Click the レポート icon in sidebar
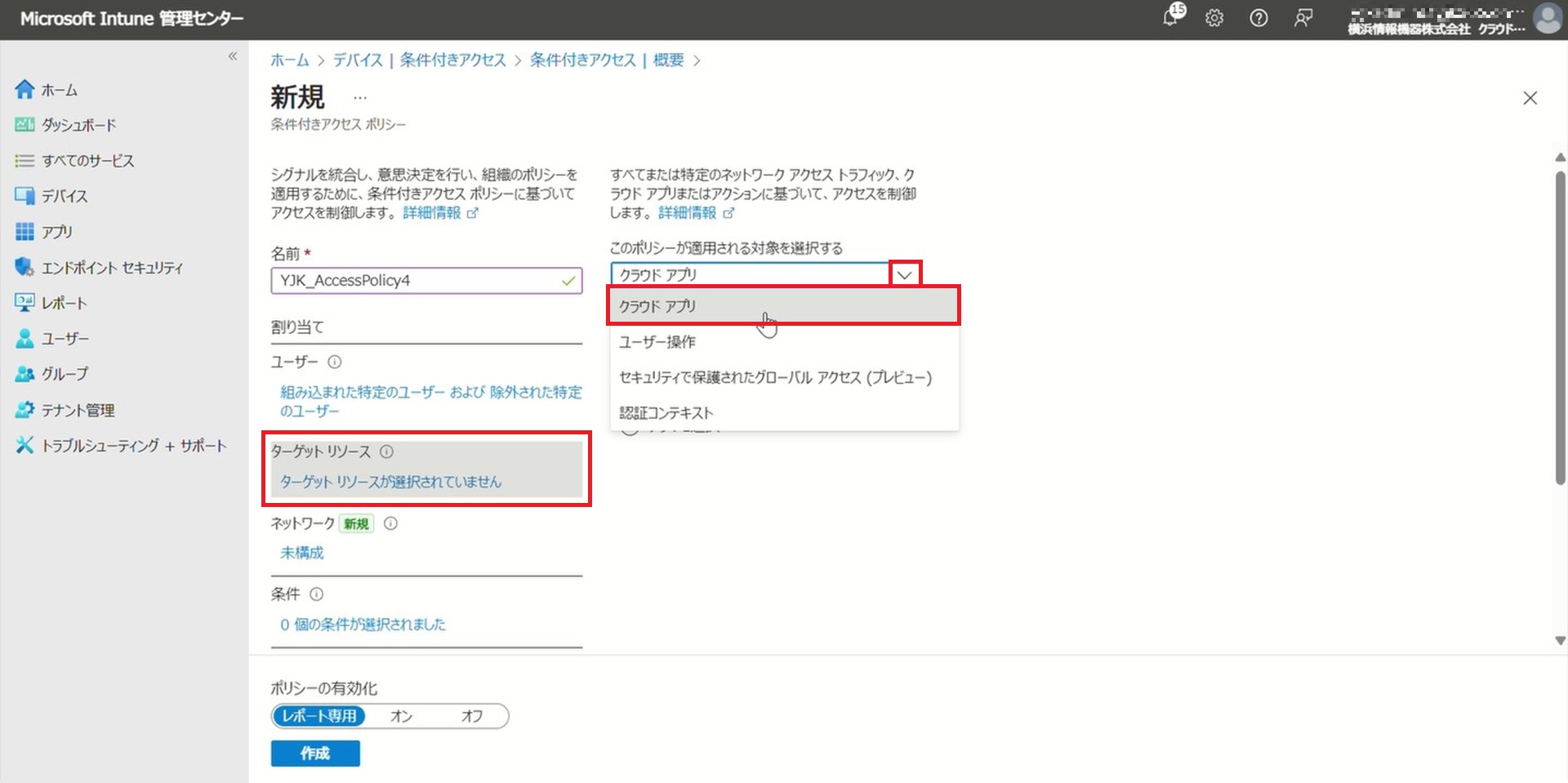This screenshot has height=783, width=1568. coord(24,303)
